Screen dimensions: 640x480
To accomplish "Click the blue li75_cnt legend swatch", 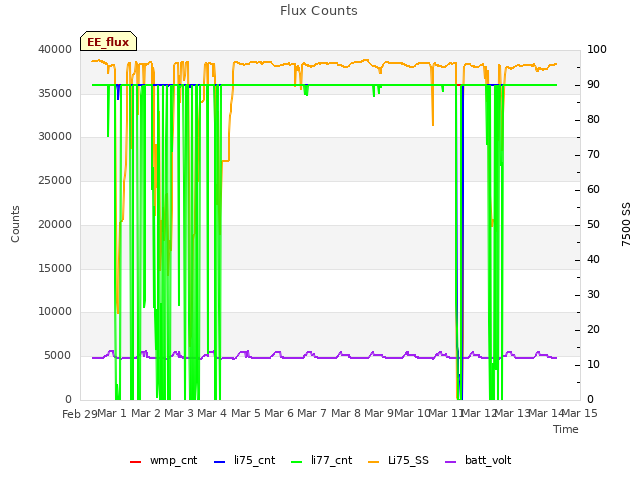I will (x=220, y=462).
